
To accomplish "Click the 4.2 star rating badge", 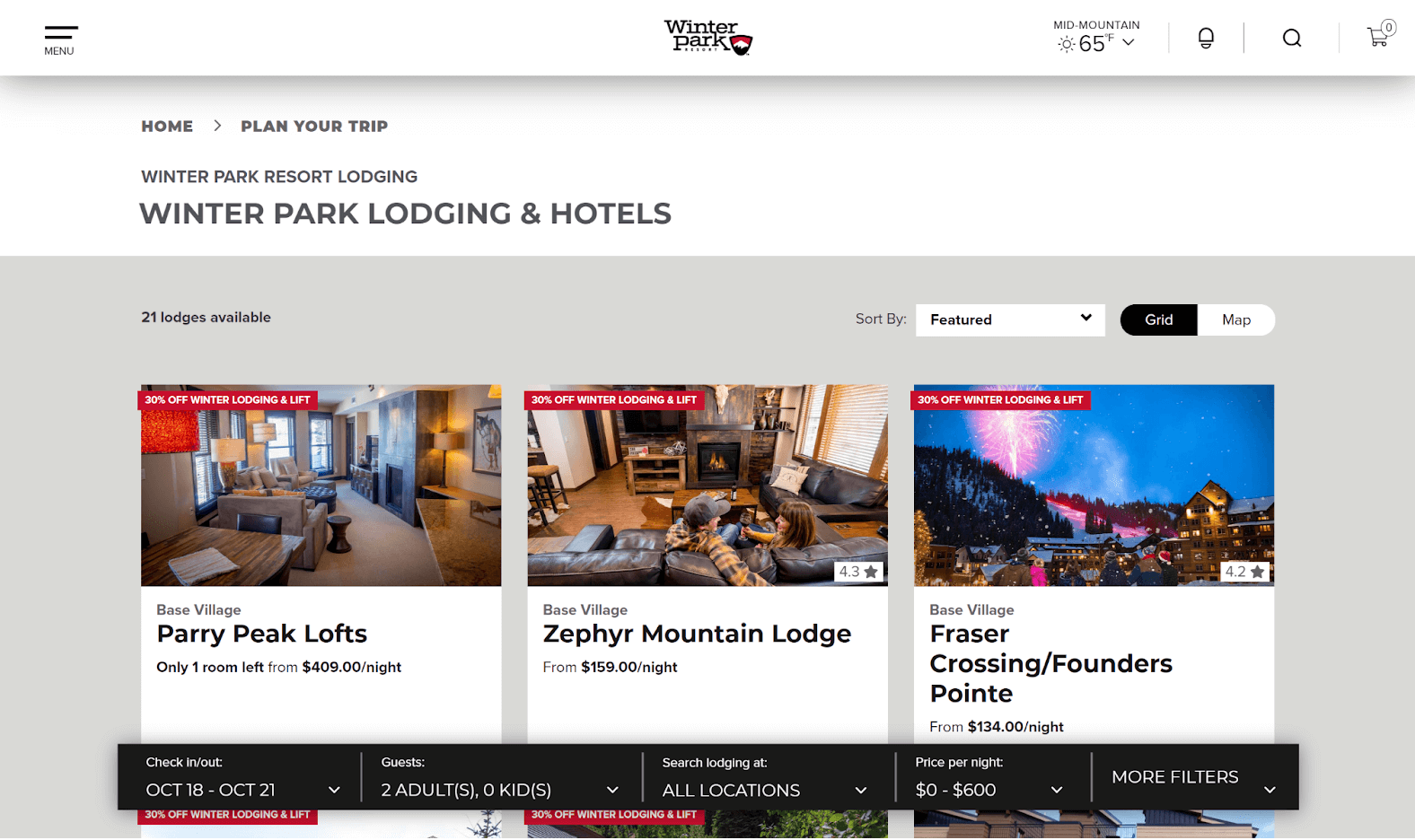I will click(1244, 572).
